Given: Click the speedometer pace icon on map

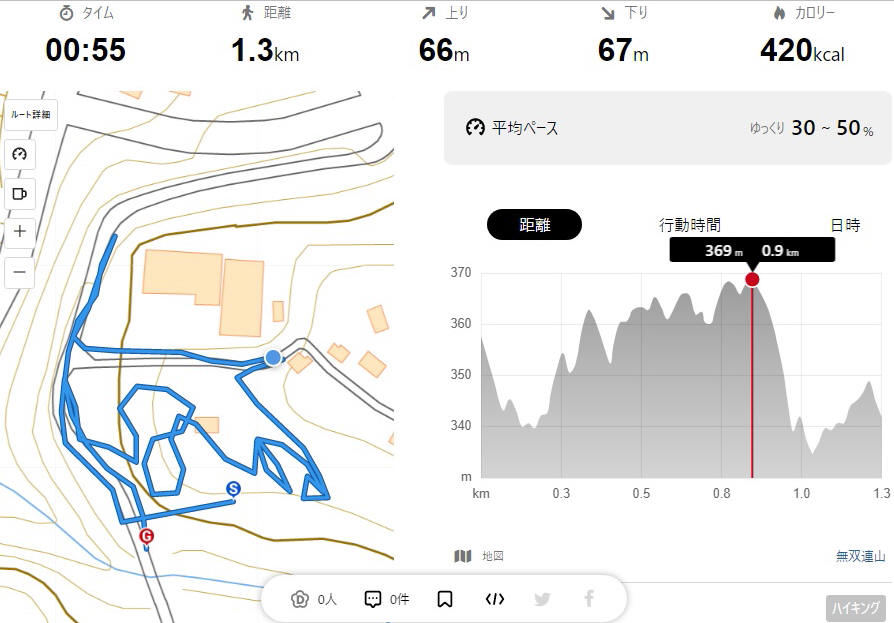Looking at the screenshot, I should [x=20, y=154].
